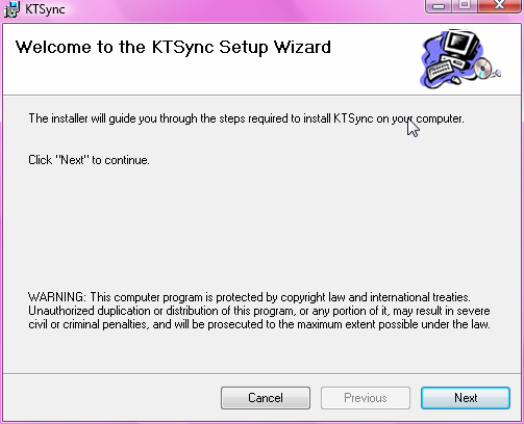This screenshot has height=424, width=524.
Task: Minimize the KTSync setup window
Action: [438, 6]
